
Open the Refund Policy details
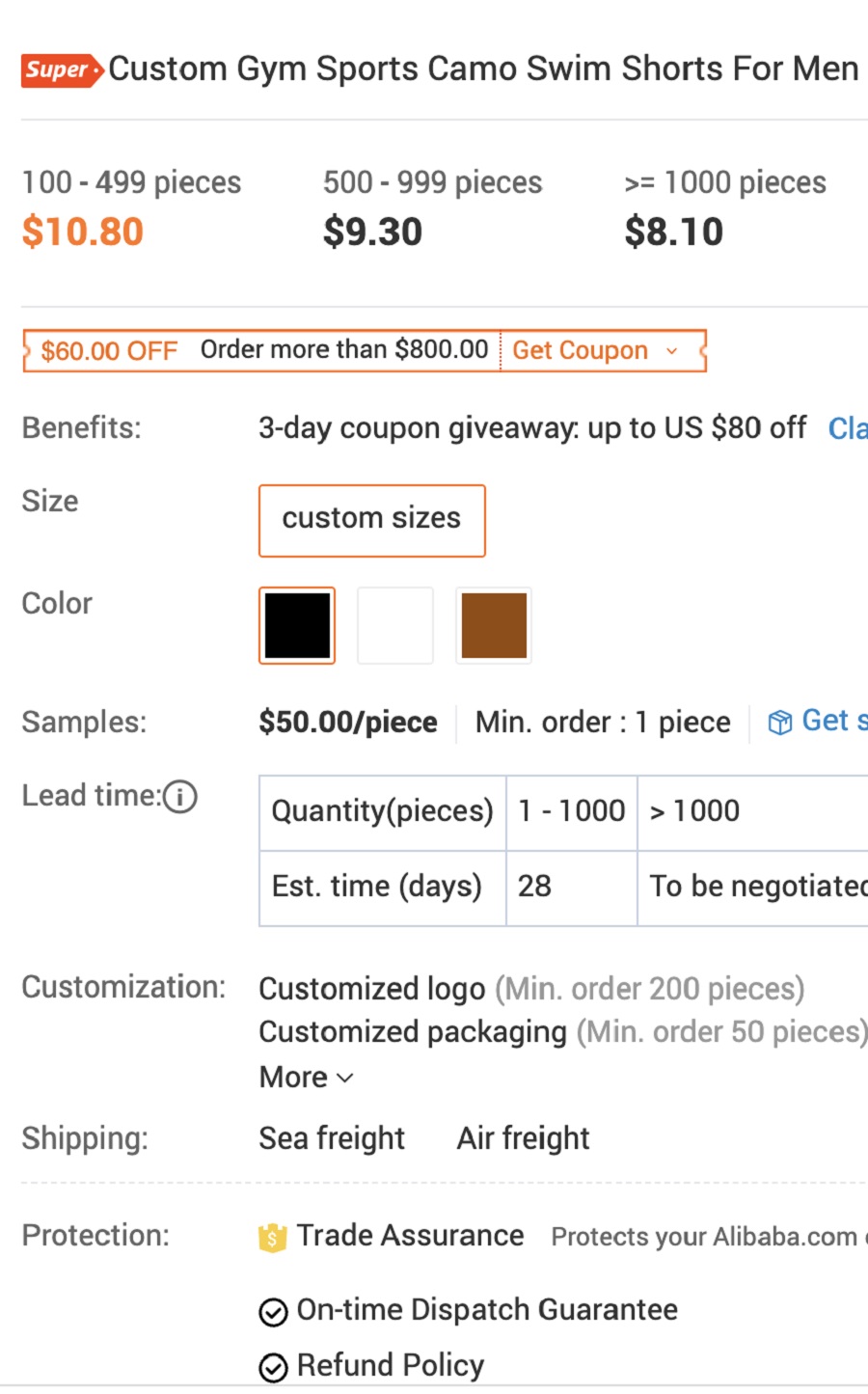pos(390,1366)
